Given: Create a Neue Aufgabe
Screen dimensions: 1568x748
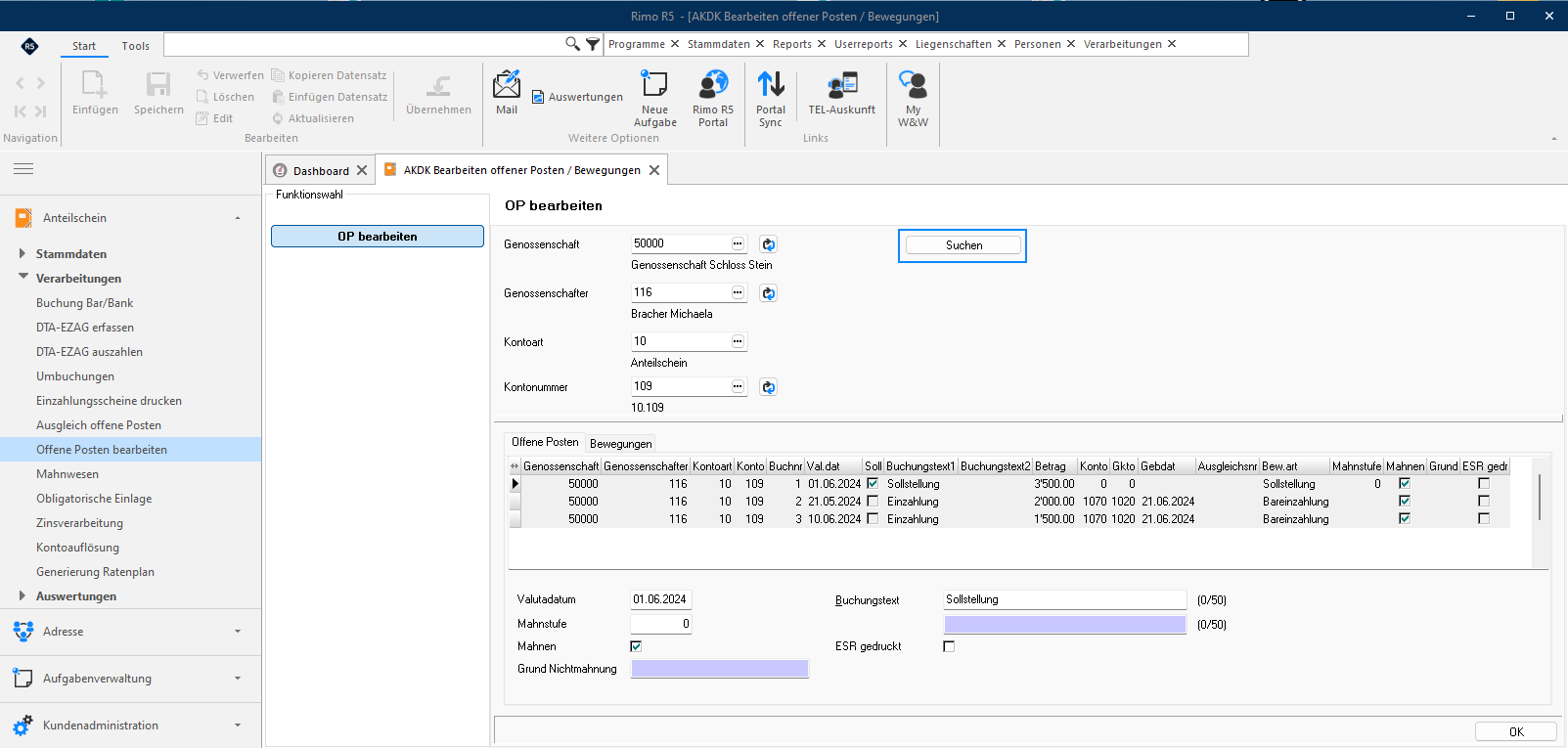Looking at the screenshot, I should tap(654, 98).
